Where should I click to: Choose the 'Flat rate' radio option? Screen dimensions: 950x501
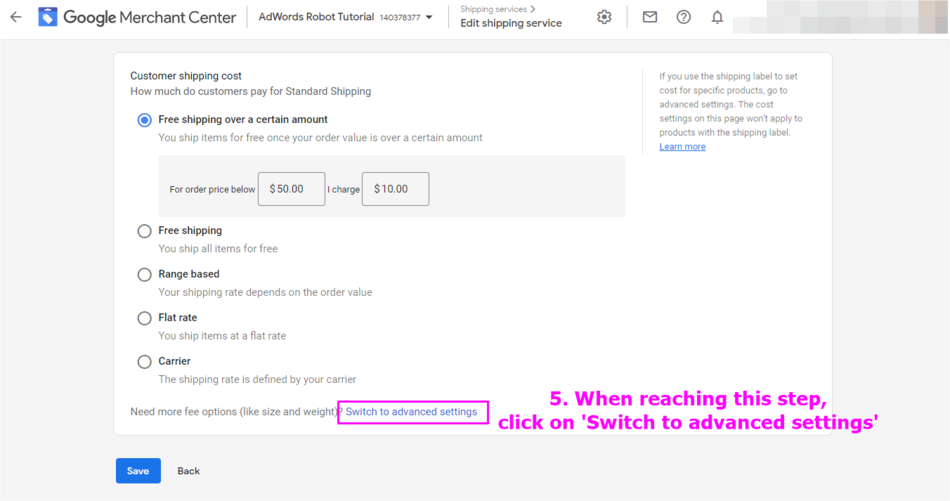[x=145, y=318]
